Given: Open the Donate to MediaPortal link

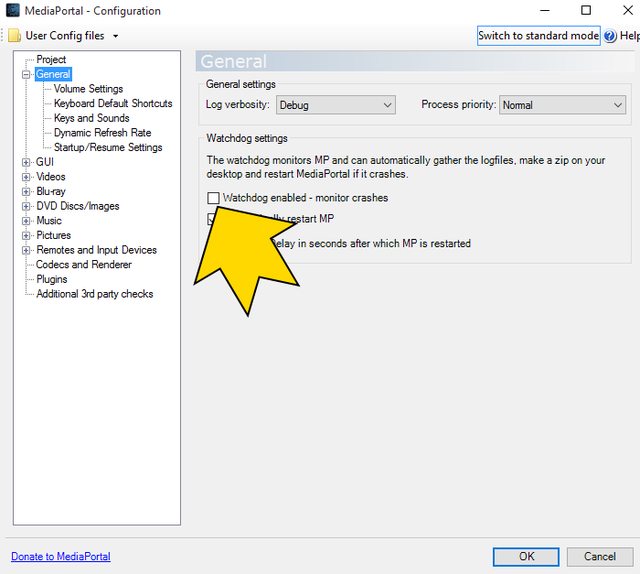Looking at the screenshot, I should 61,556.
